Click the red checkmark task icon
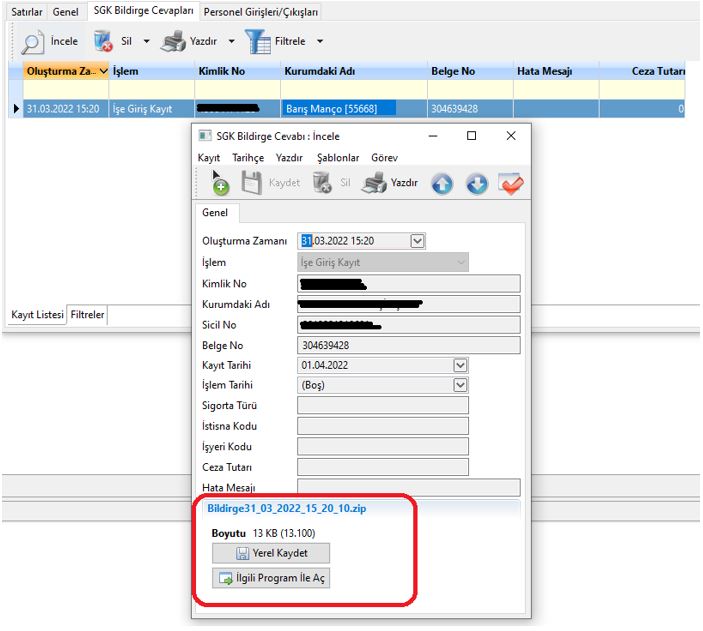 coord(512,184)
